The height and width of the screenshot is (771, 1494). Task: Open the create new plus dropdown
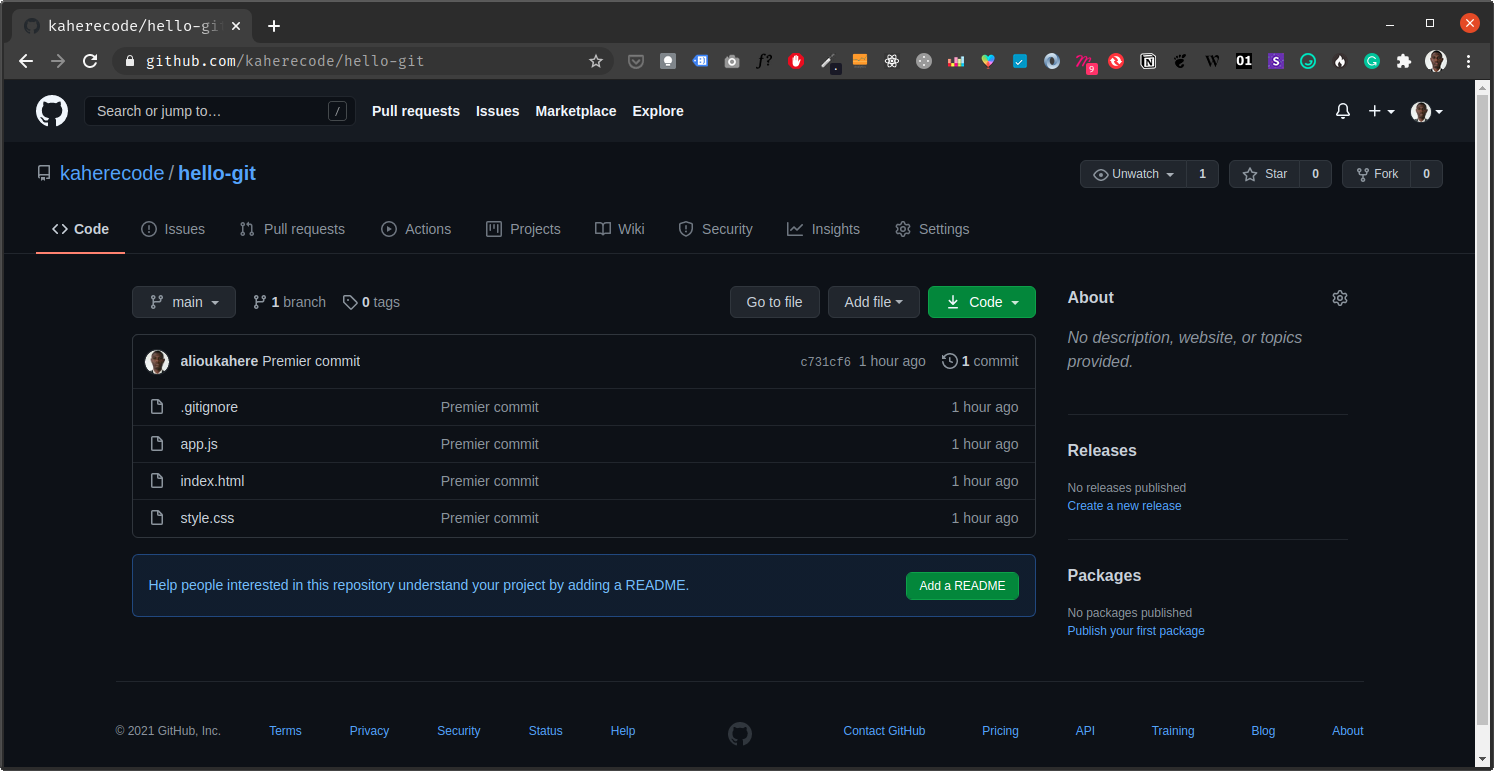[1380, 111]
